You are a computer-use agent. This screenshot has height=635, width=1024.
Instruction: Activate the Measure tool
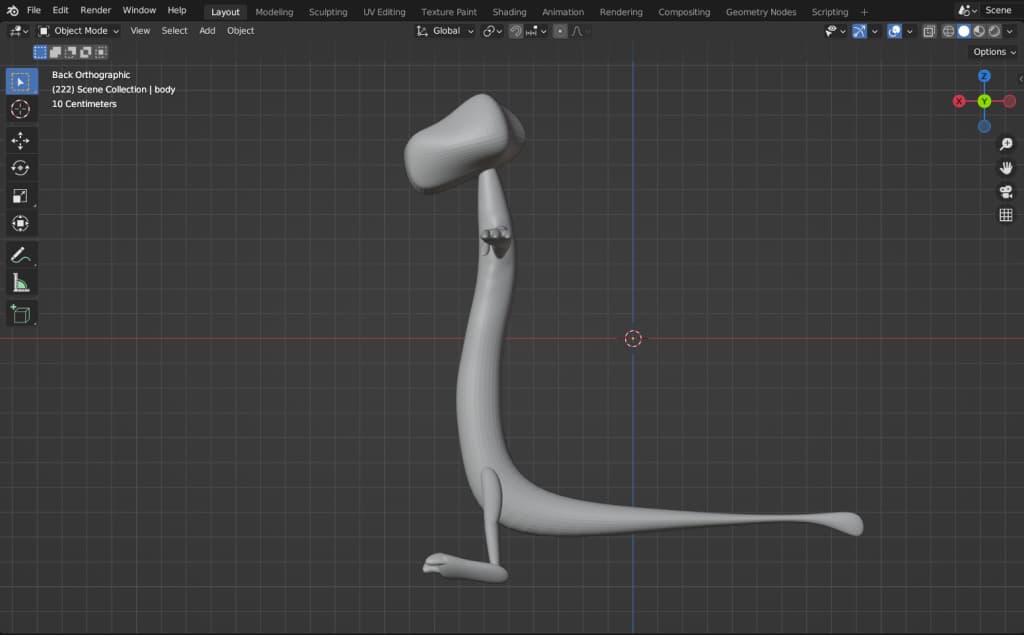(x=20, y=283)
